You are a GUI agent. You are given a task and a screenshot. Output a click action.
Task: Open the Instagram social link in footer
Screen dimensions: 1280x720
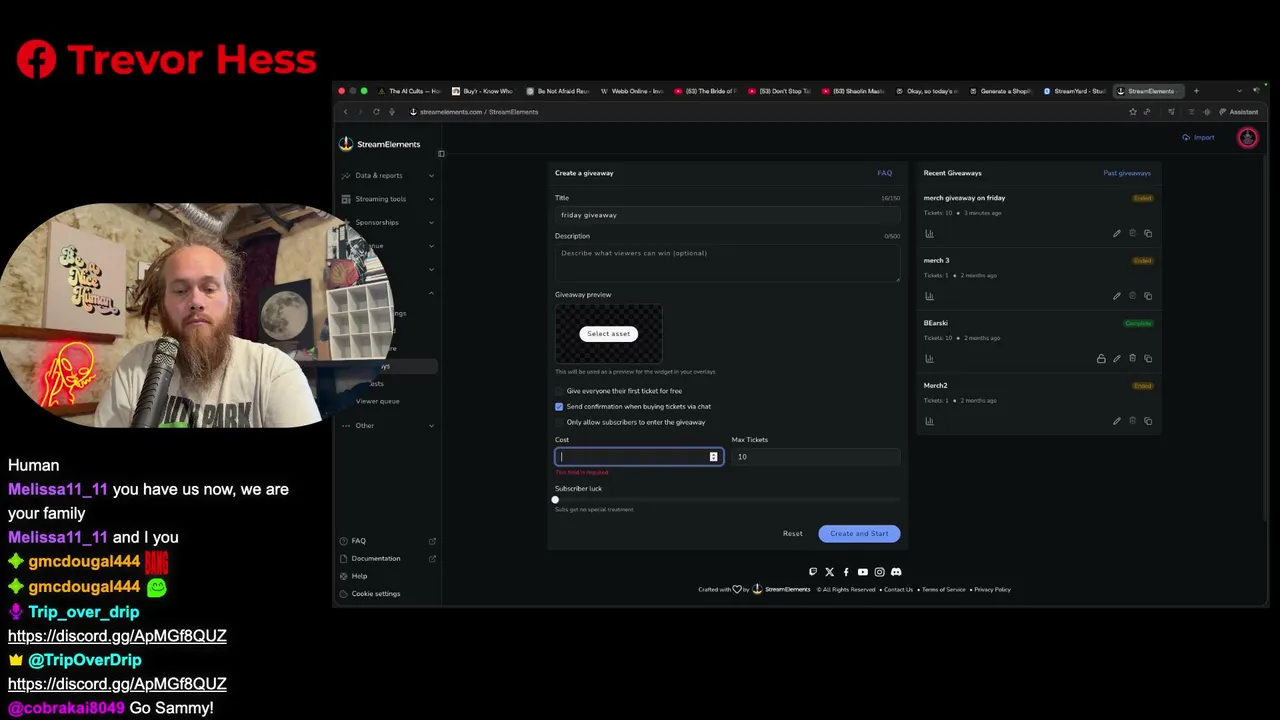pyautogui.click(x=879, y=572)
